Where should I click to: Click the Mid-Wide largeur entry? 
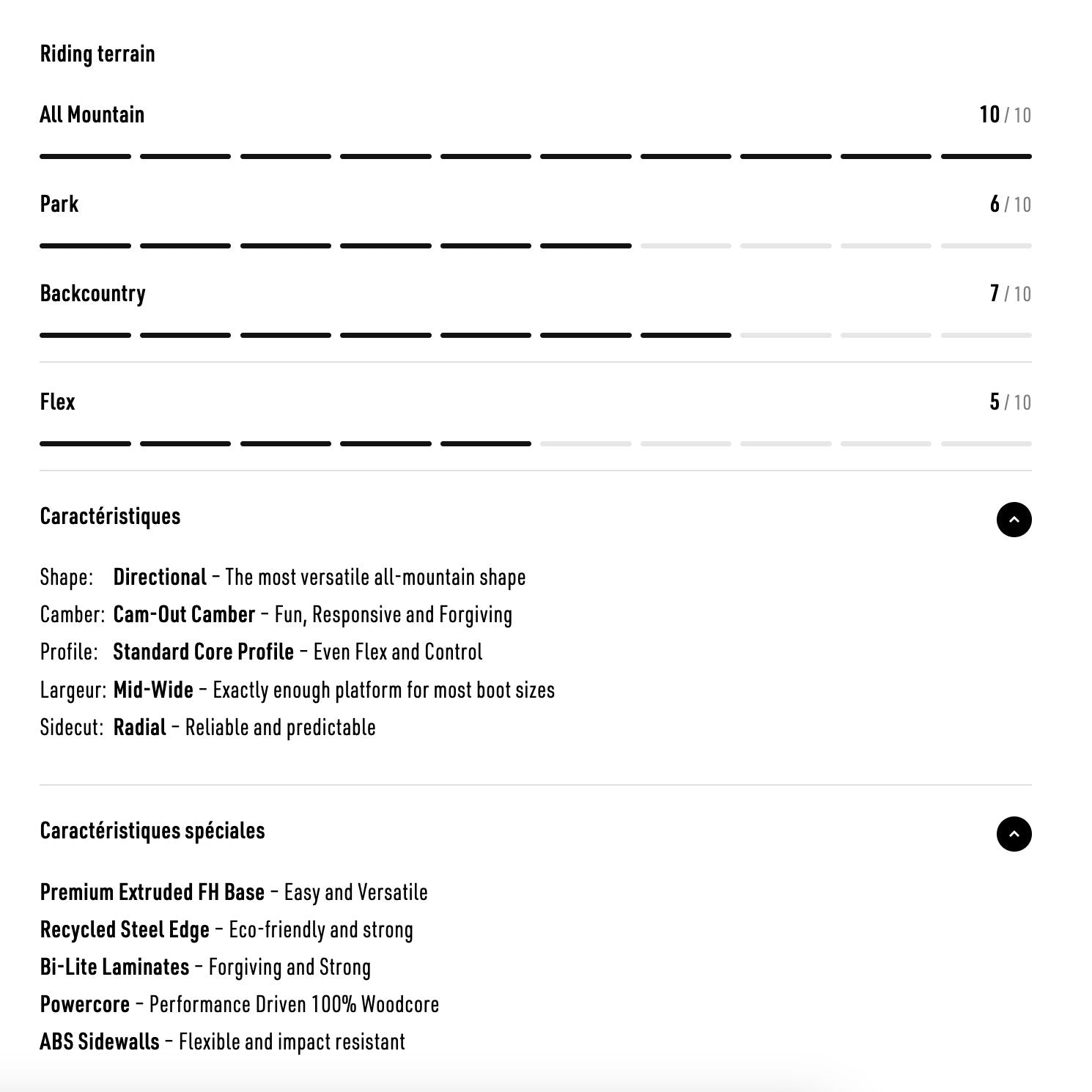pyautogui.click(x=153, y=690)
